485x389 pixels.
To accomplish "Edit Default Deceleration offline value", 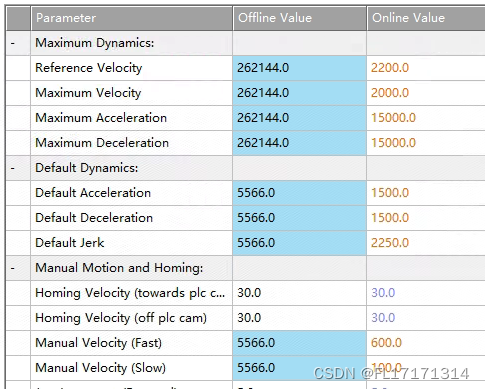I will click(300, 218).
